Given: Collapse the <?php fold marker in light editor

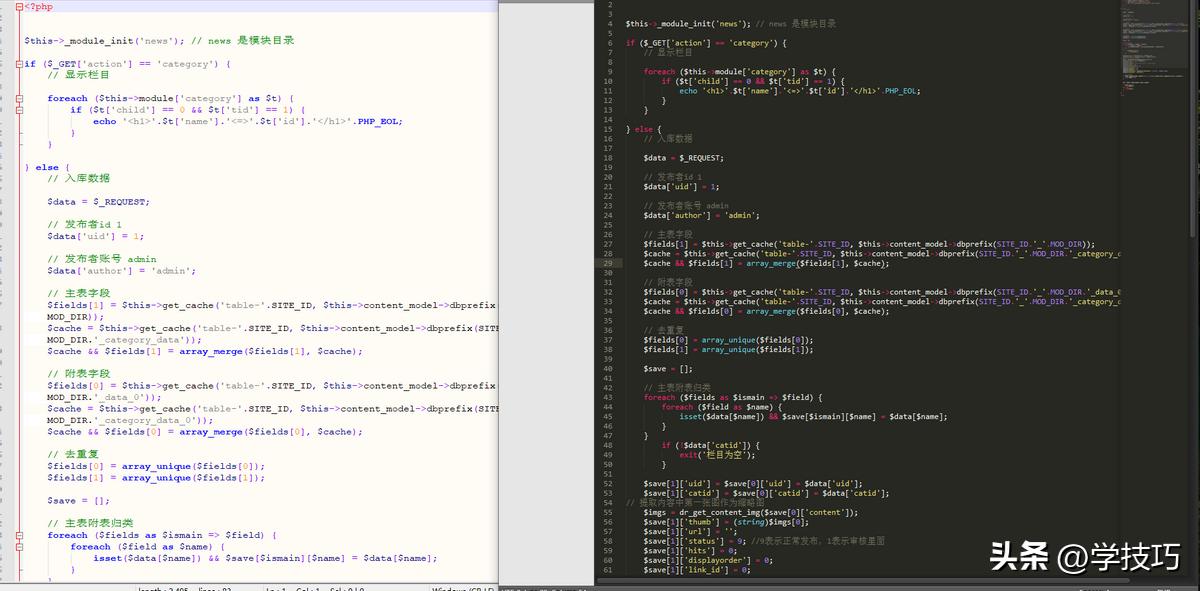Looking at the screenshot, I should tap(19, 6).
